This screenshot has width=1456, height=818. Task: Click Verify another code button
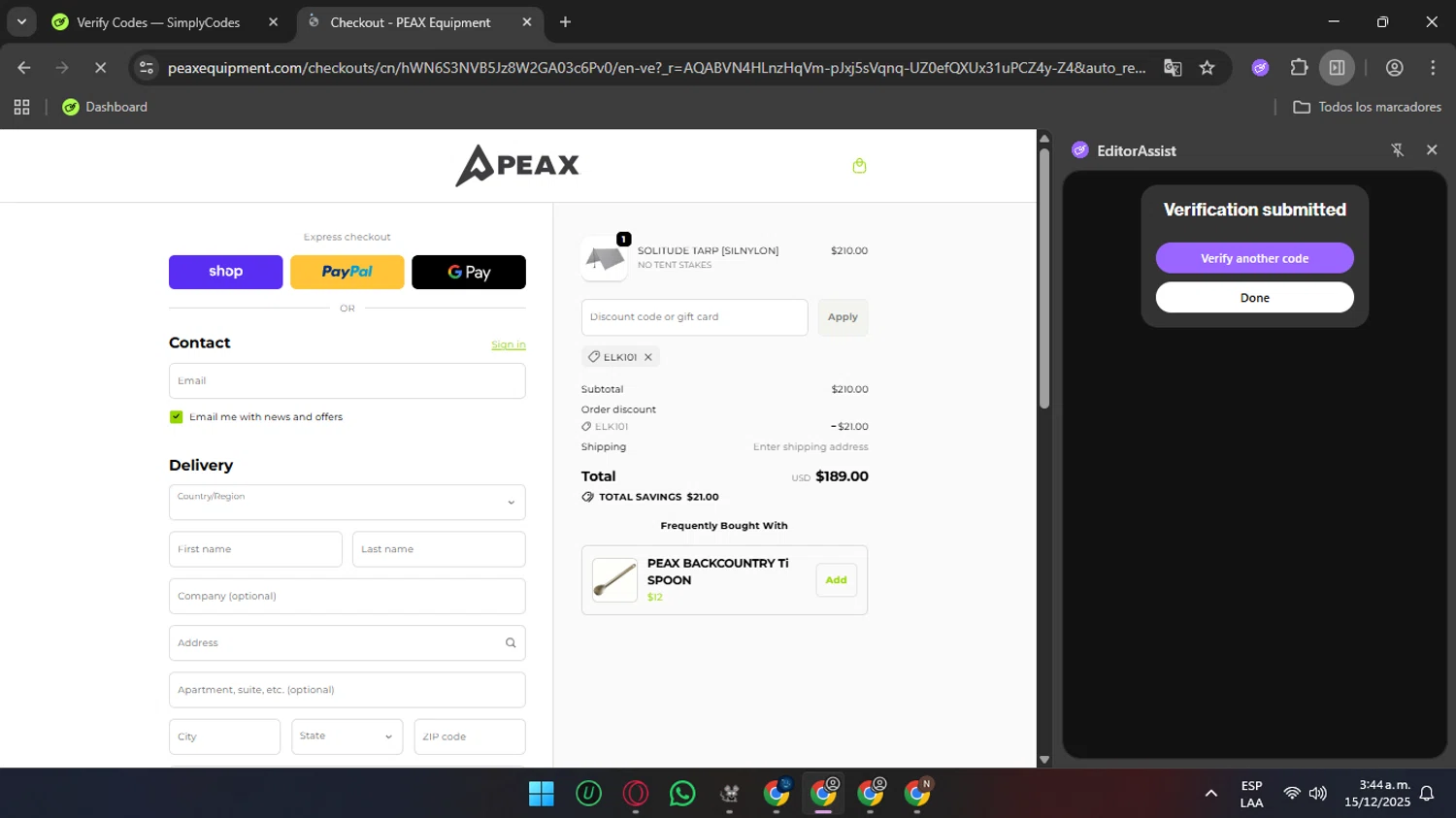pyautogui.click(x=1254, y=258)
